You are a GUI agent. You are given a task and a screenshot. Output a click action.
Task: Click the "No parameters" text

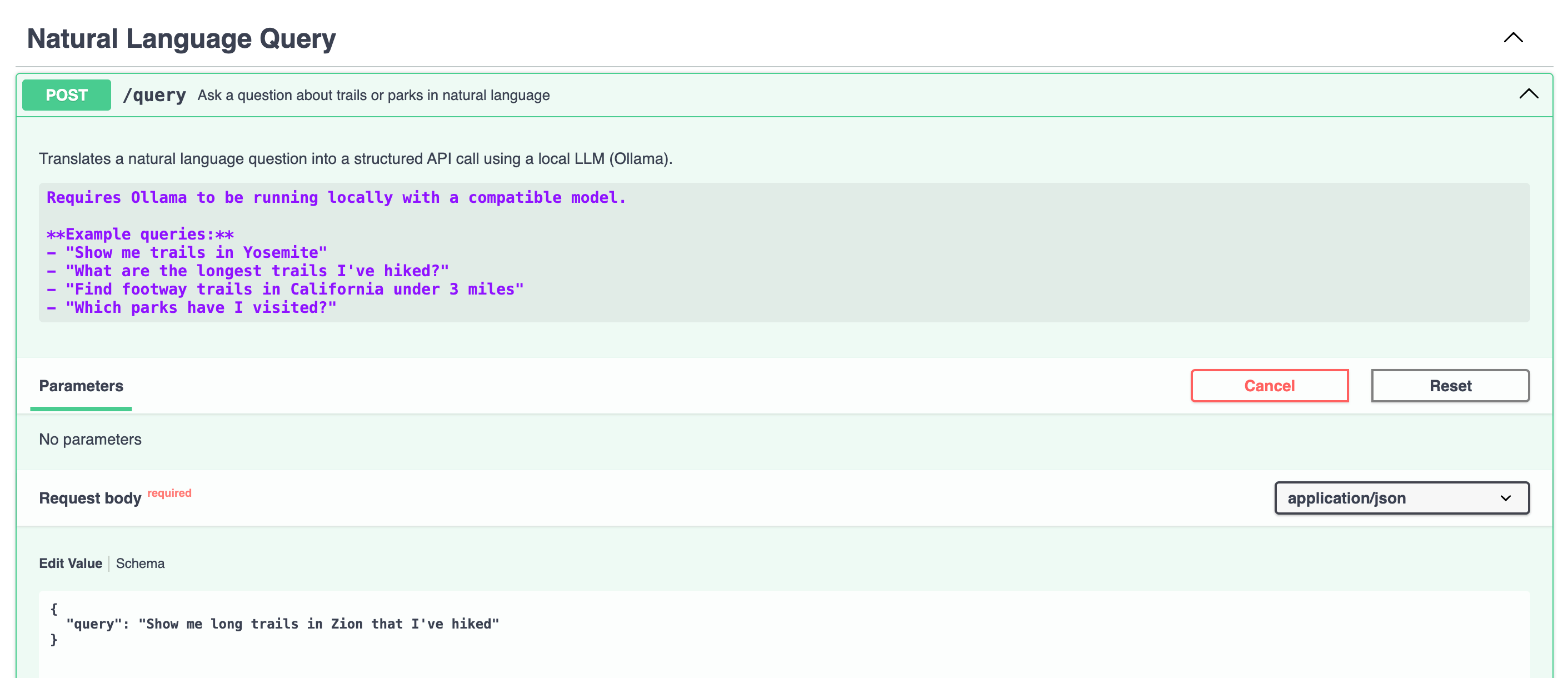90,440
